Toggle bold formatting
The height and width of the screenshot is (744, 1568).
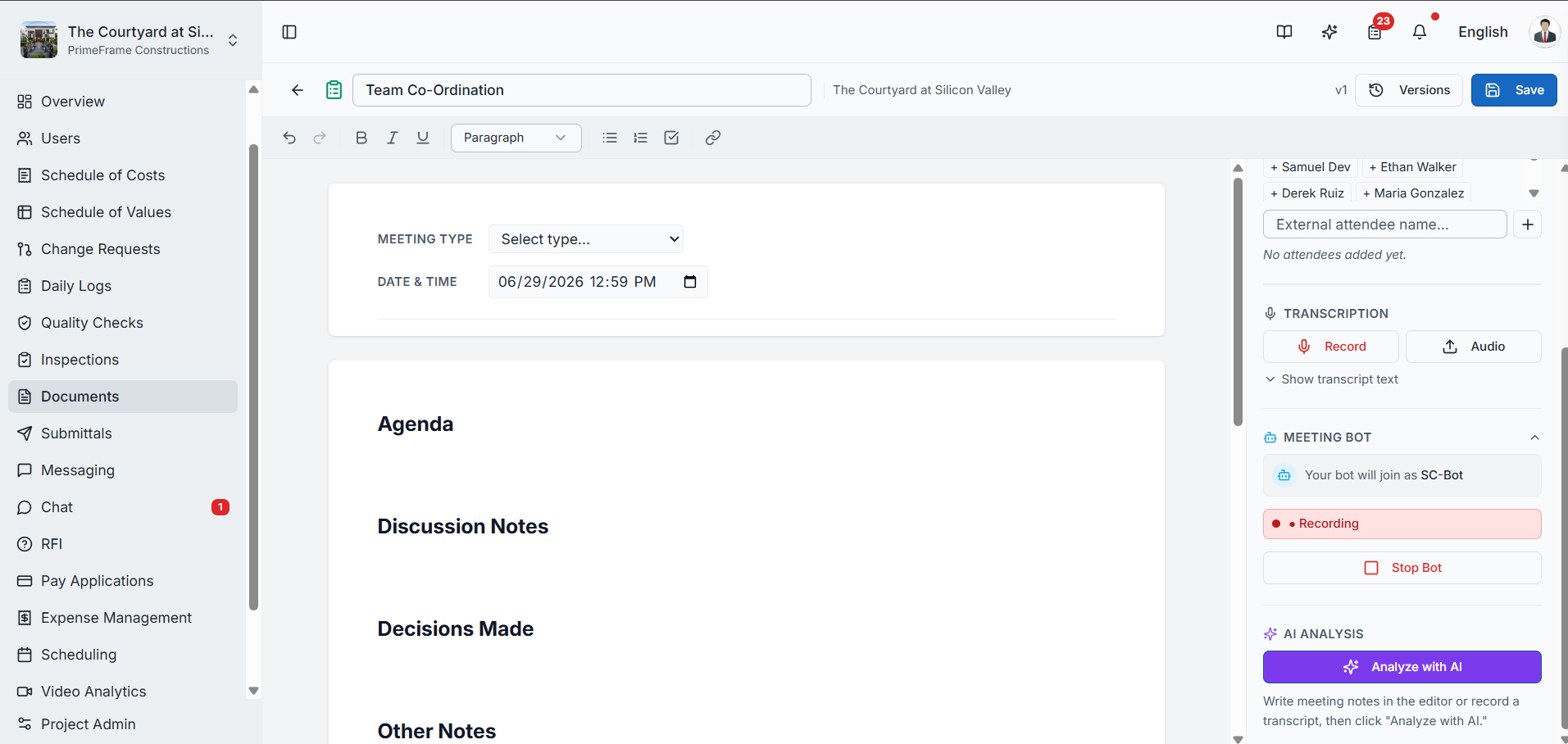361,138
